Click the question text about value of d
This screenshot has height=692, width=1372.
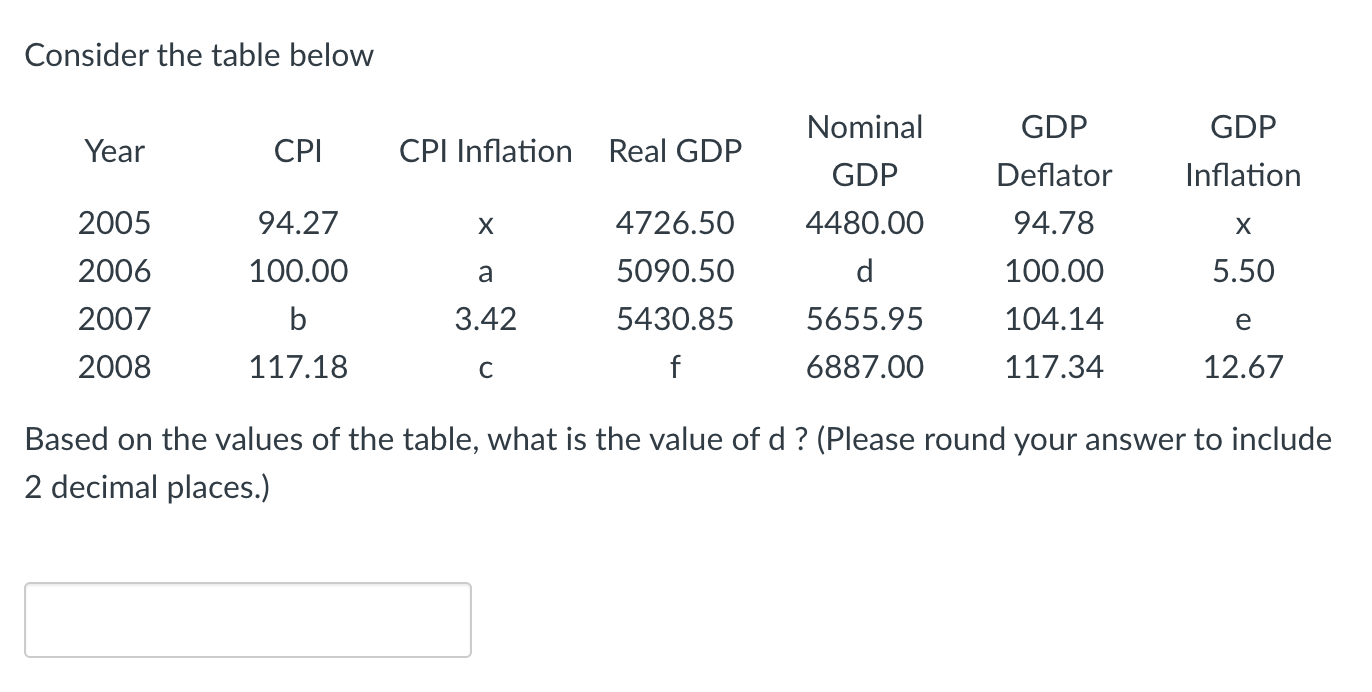click(678, 462)
